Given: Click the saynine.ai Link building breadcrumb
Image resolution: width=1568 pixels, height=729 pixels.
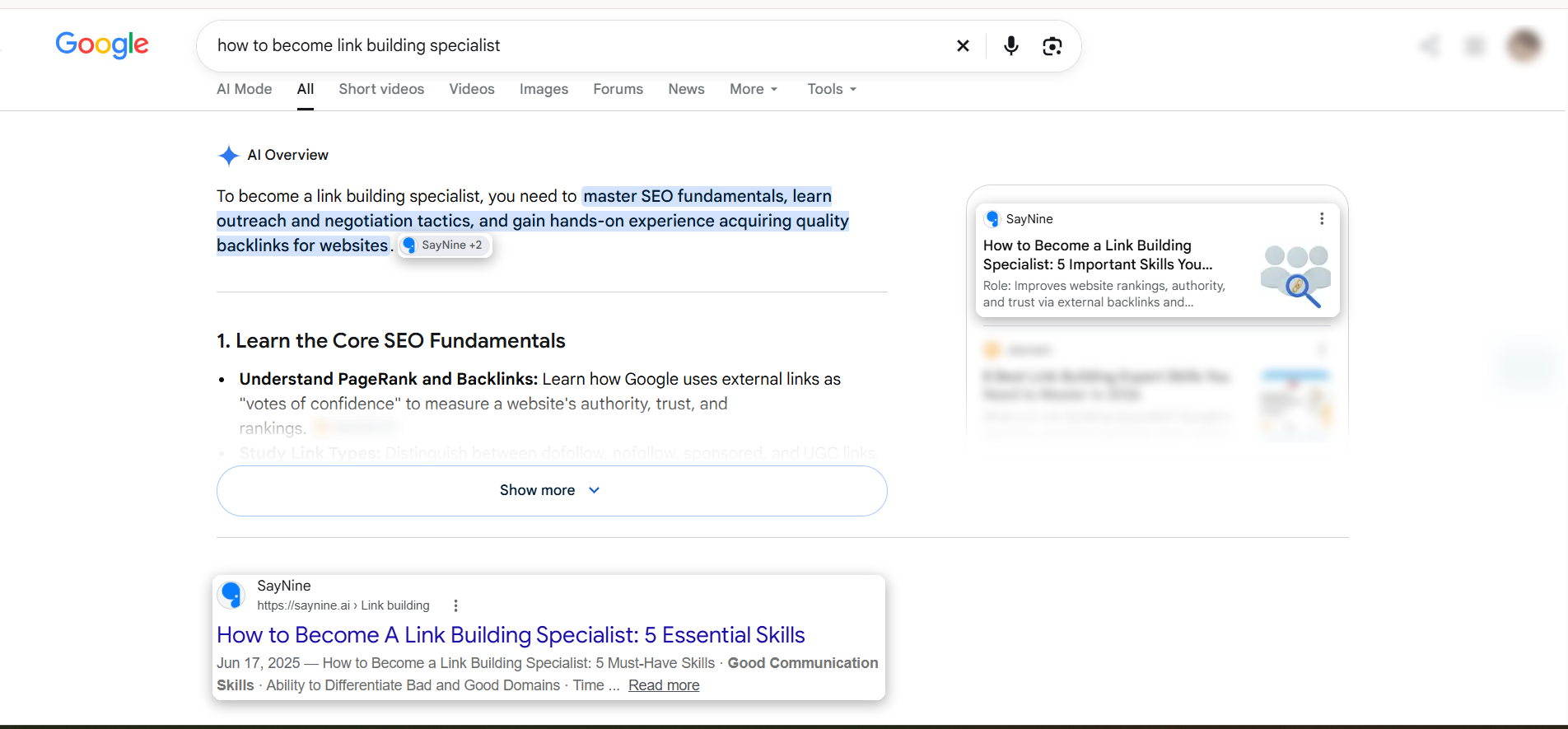Looking at the screenshot, I should tap(343, 605).
